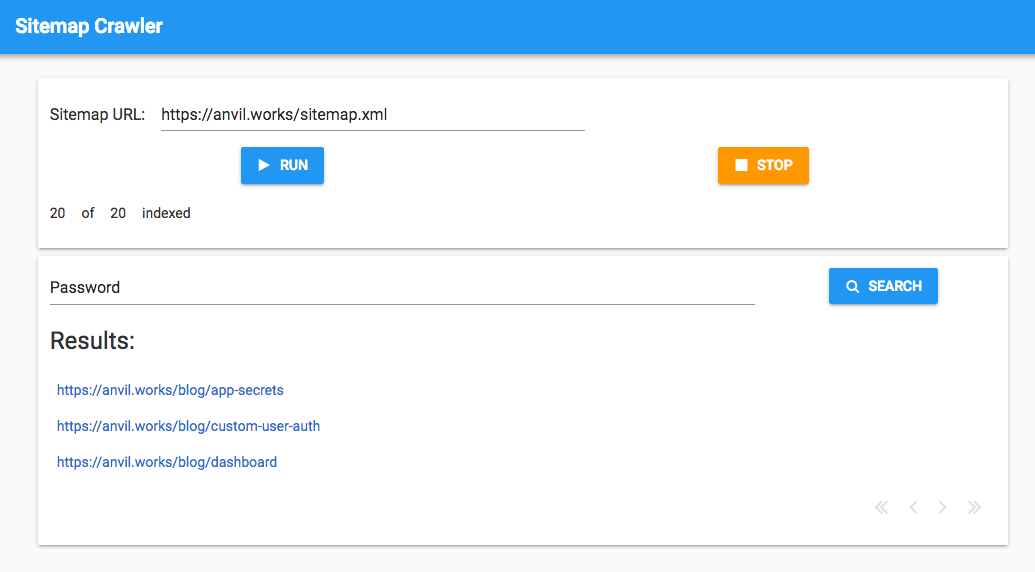Click into the Password search query field
The height and width of the screenshot is (572, 1035).
(x=402, y=288)
